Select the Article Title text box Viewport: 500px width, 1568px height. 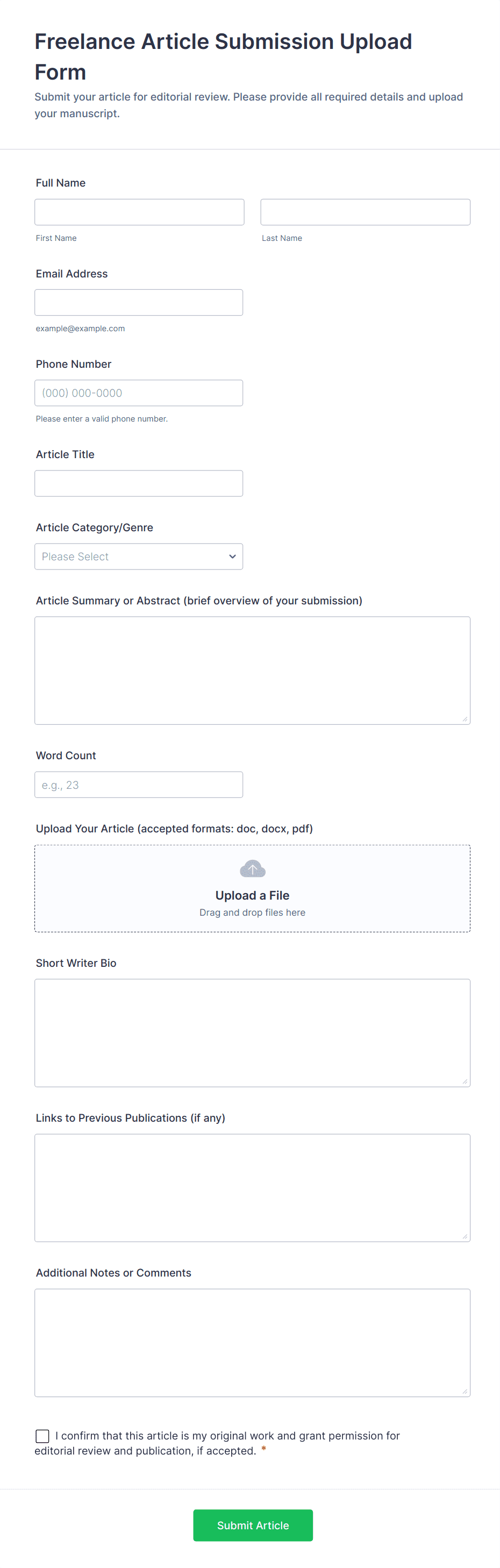coord(138,483)
